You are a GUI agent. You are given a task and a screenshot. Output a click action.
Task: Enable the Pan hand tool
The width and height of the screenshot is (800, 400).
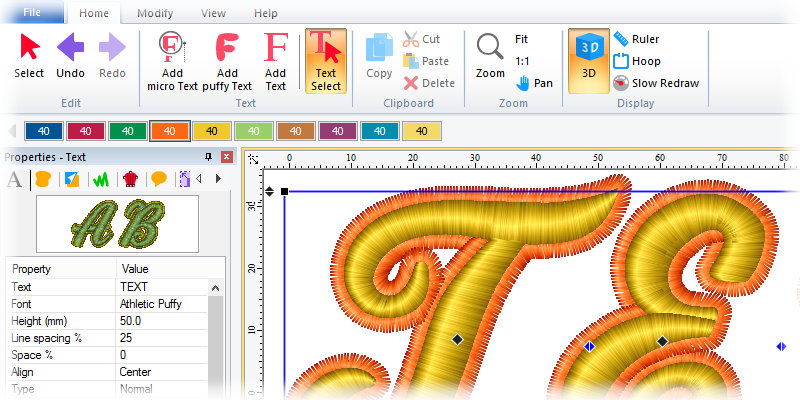[x=535, y=83]
